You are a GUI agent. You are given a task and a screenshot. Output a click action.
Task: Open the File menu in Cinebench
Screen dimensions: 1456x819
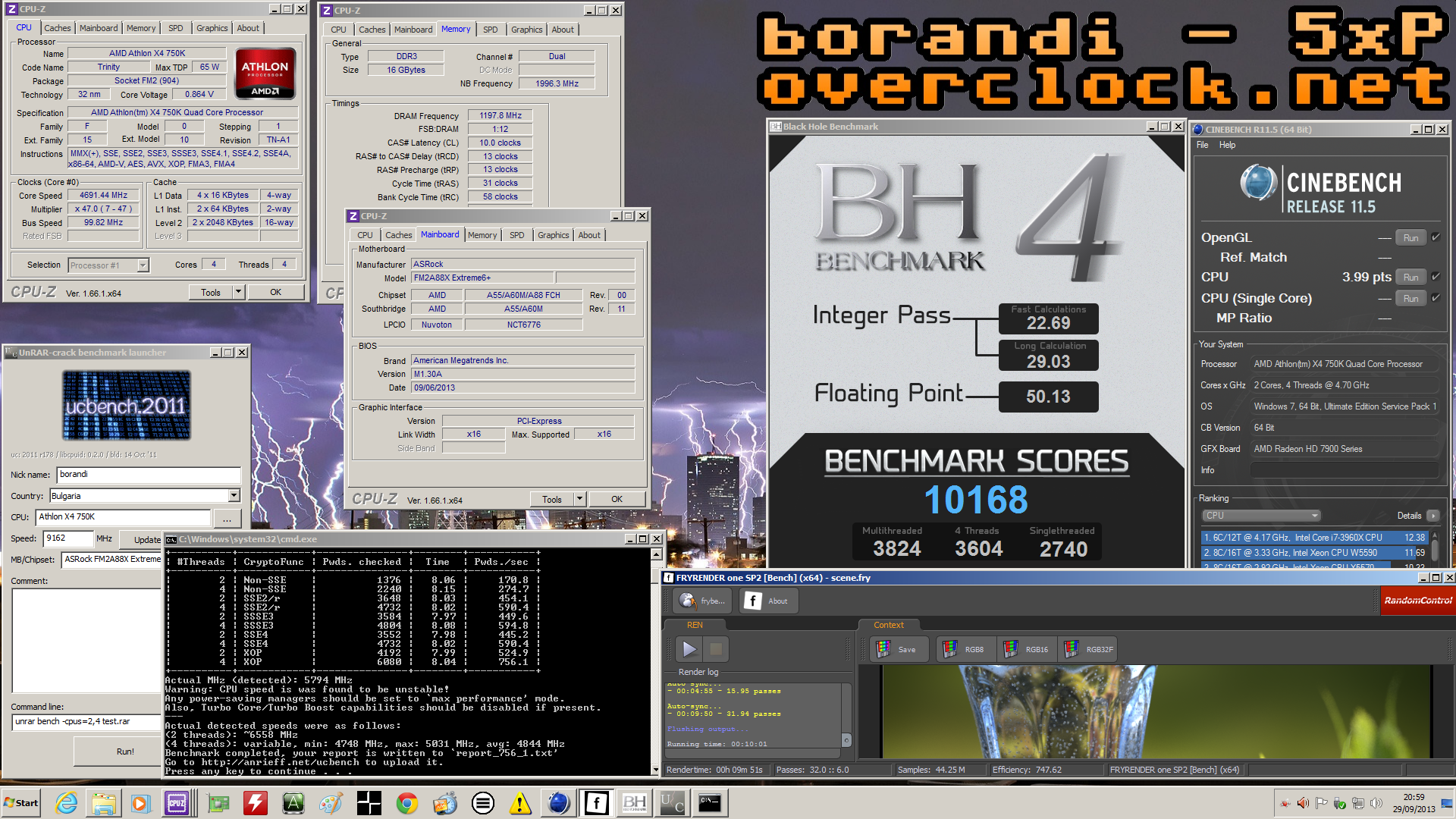tap(1202, 145)
